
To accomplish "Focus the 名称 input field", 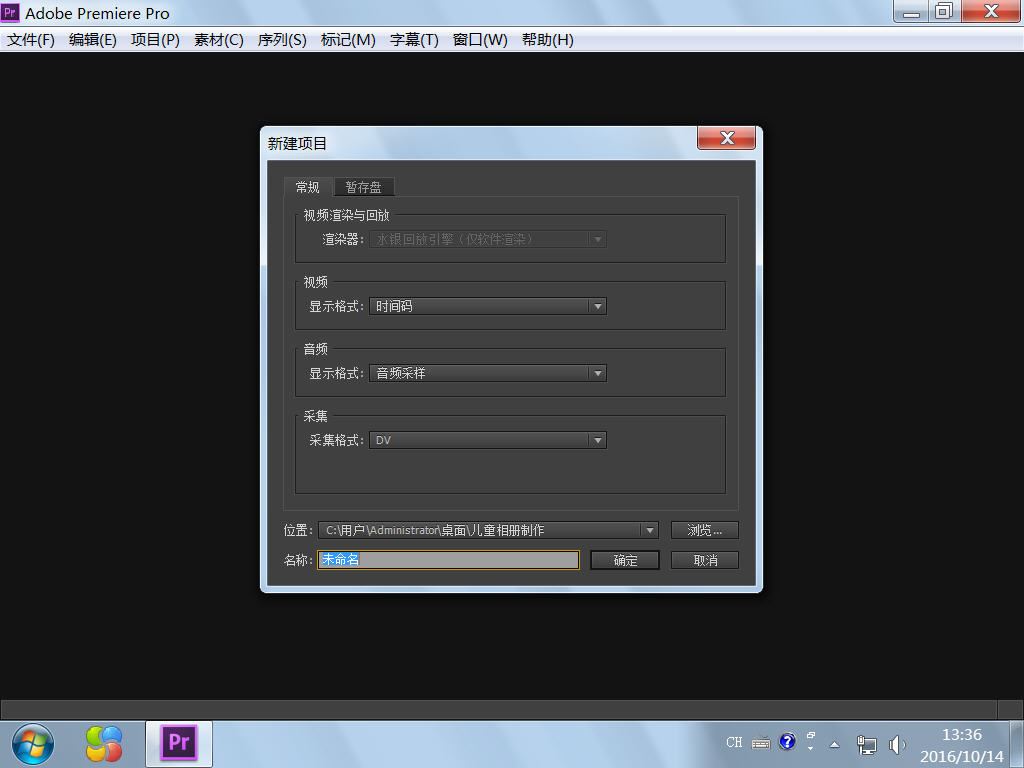I will click(x=448, y=560).
